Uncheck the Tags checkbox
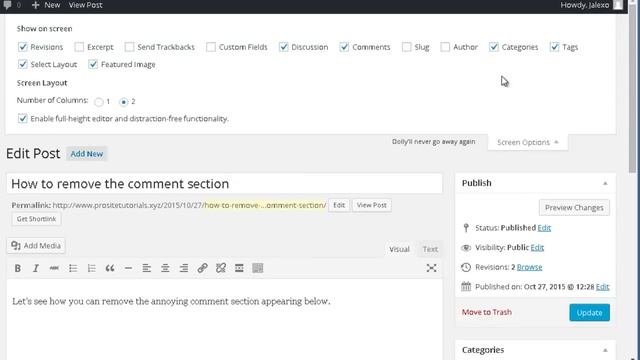This screenshot has height=360, width=640. pyautogui.click(x=554, y=47)
